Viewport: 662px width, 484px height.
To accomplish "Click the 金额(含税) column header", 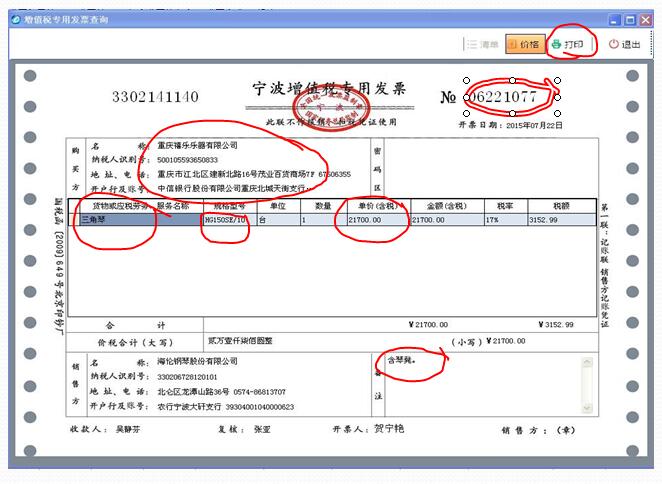I will (440, 205).
